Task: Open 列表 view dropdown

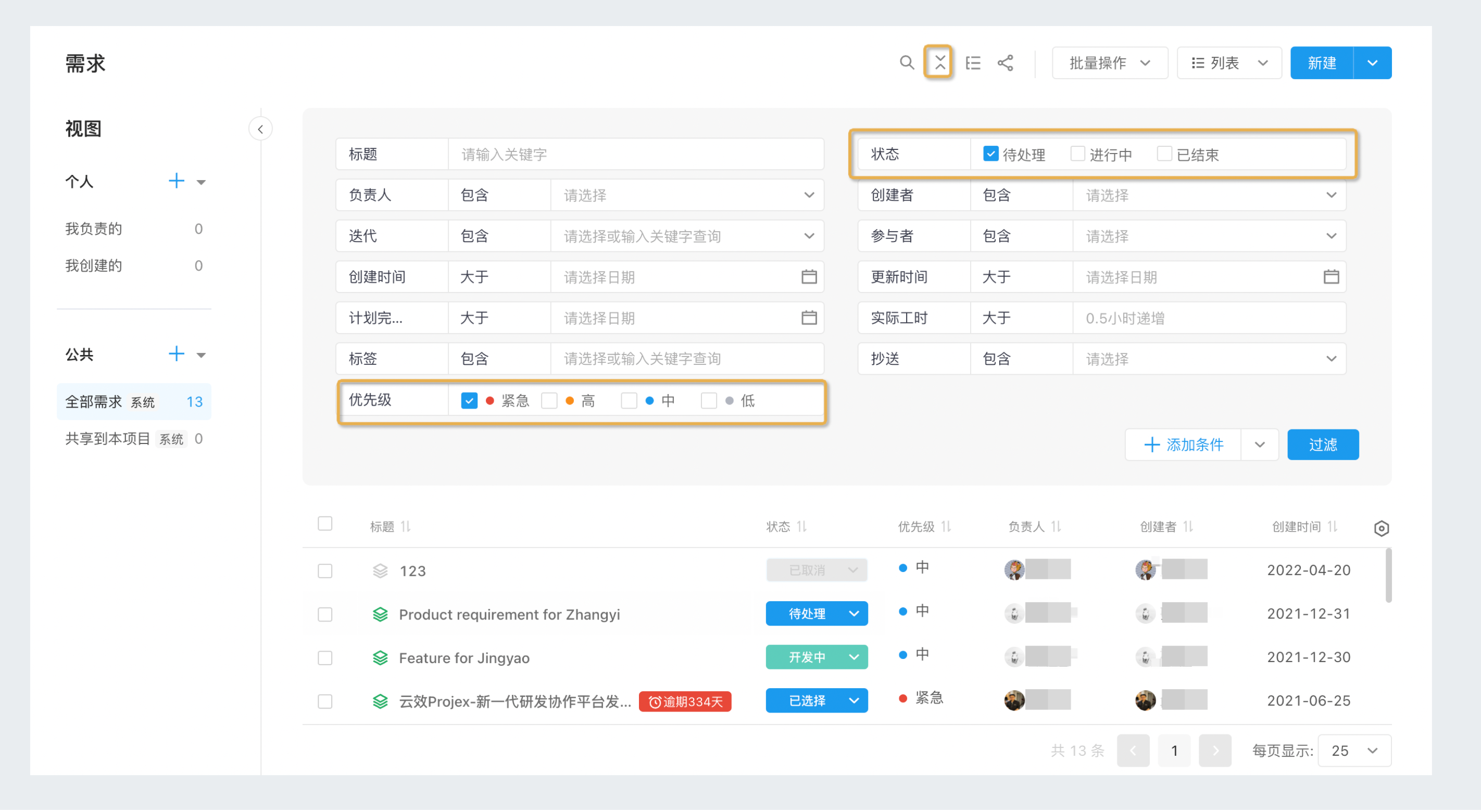Action: point(1229,62)
